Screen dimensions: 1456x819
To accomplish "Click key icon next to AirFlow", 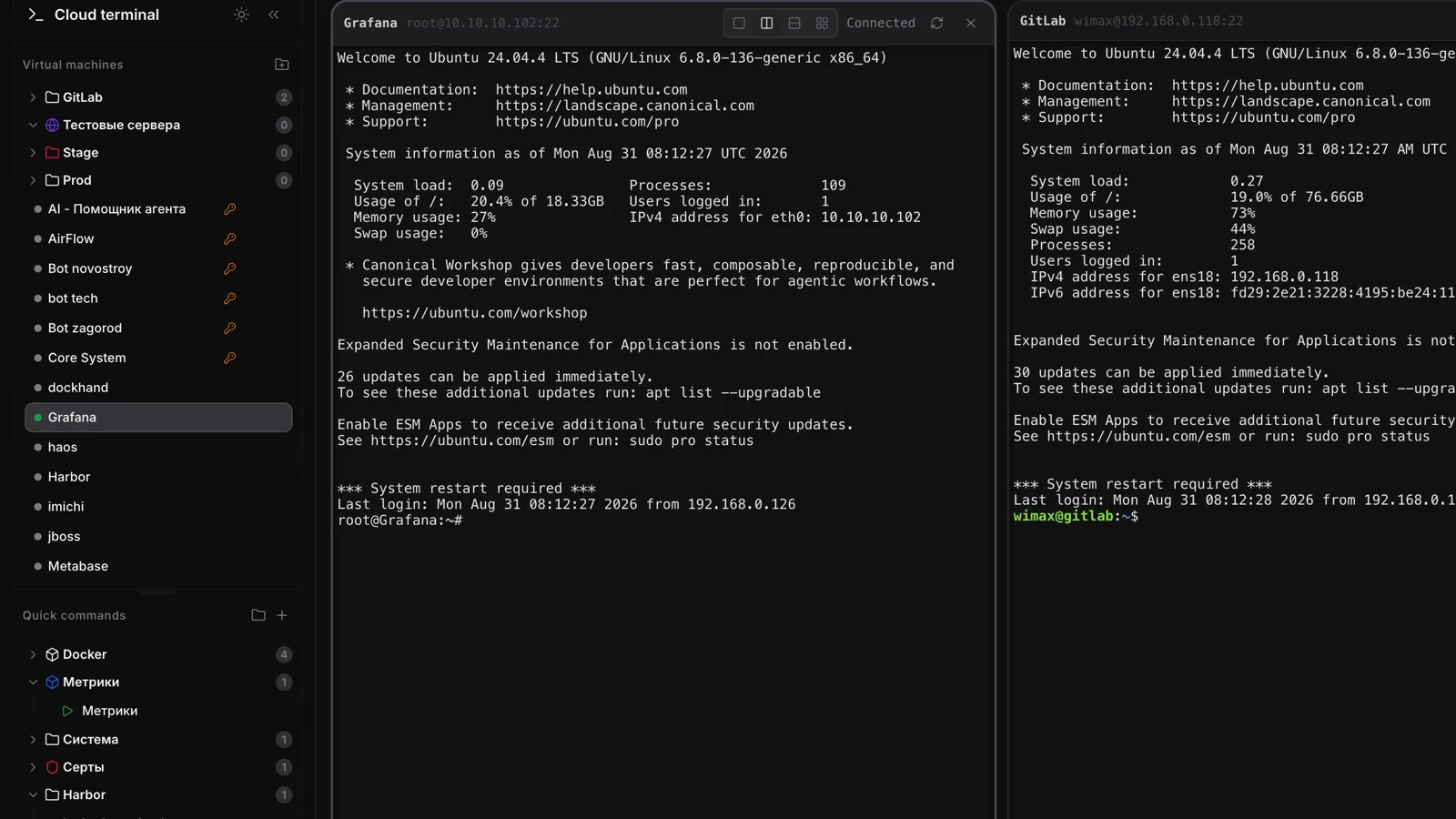I will click(x=230, y=238).
